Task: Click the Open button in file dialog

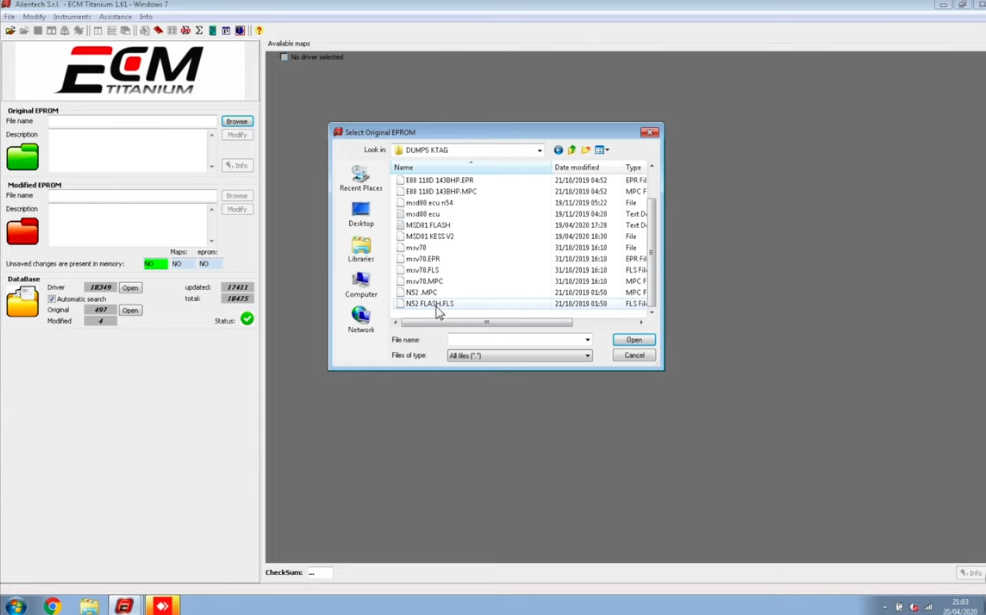Action: coord(634,340)
